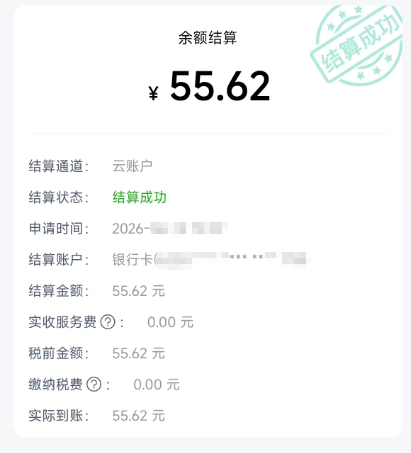
Task: Click the 结算金额 value 55.62 元
Action: click(x=139, y=291)
